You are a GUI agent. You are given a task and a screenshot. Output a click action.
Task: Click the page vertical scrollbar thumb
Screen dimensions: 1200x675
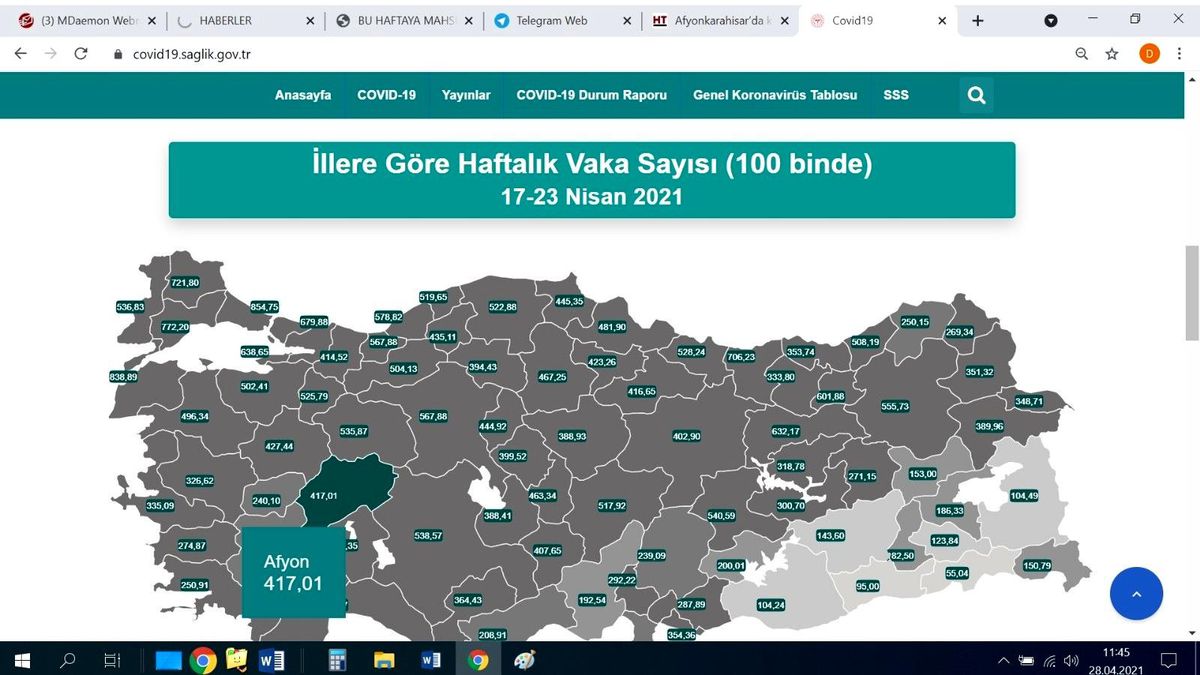point(1192,293)
